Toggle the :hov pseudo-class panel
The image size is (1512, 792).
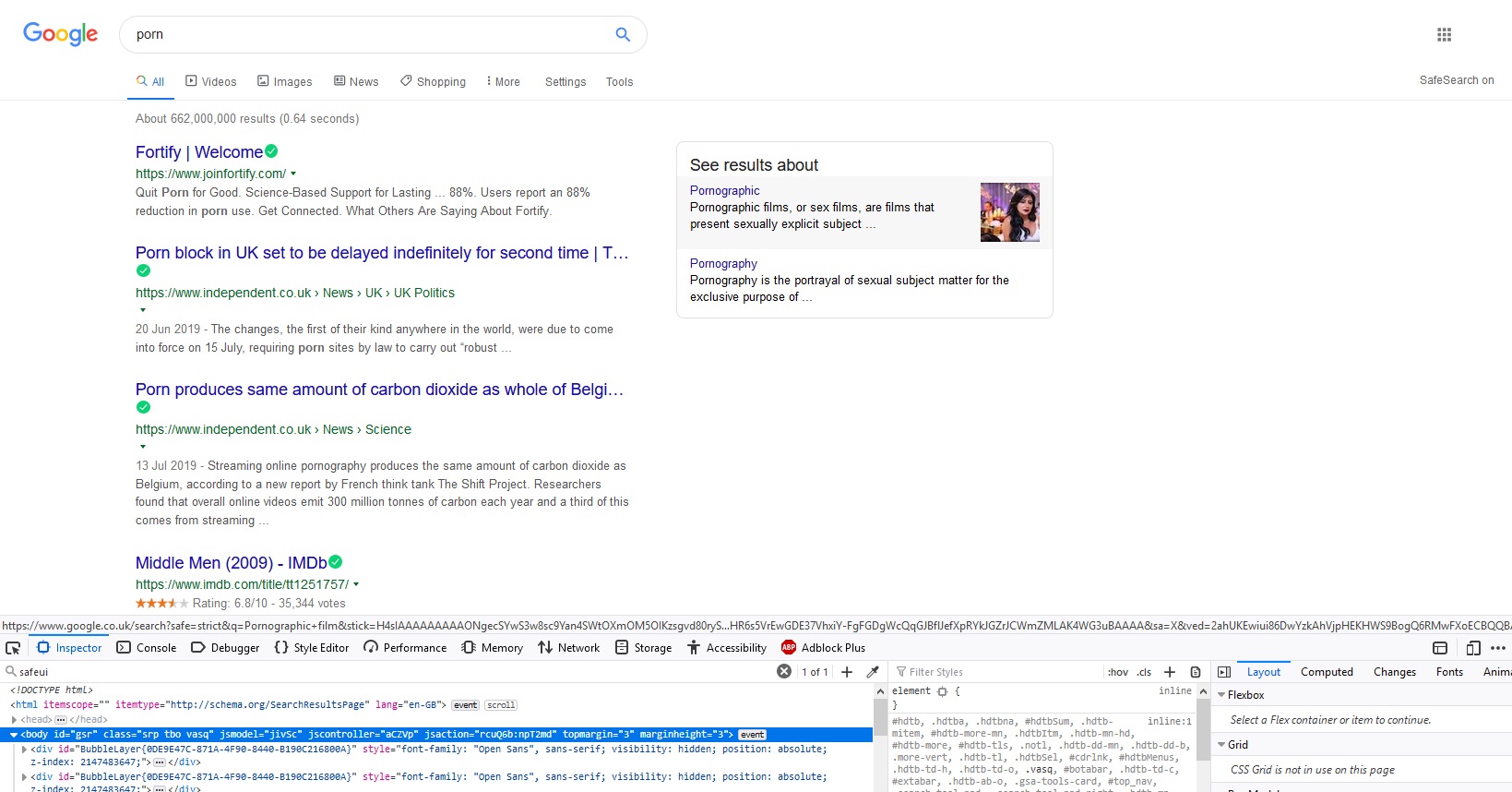[x=1117, y=672]
